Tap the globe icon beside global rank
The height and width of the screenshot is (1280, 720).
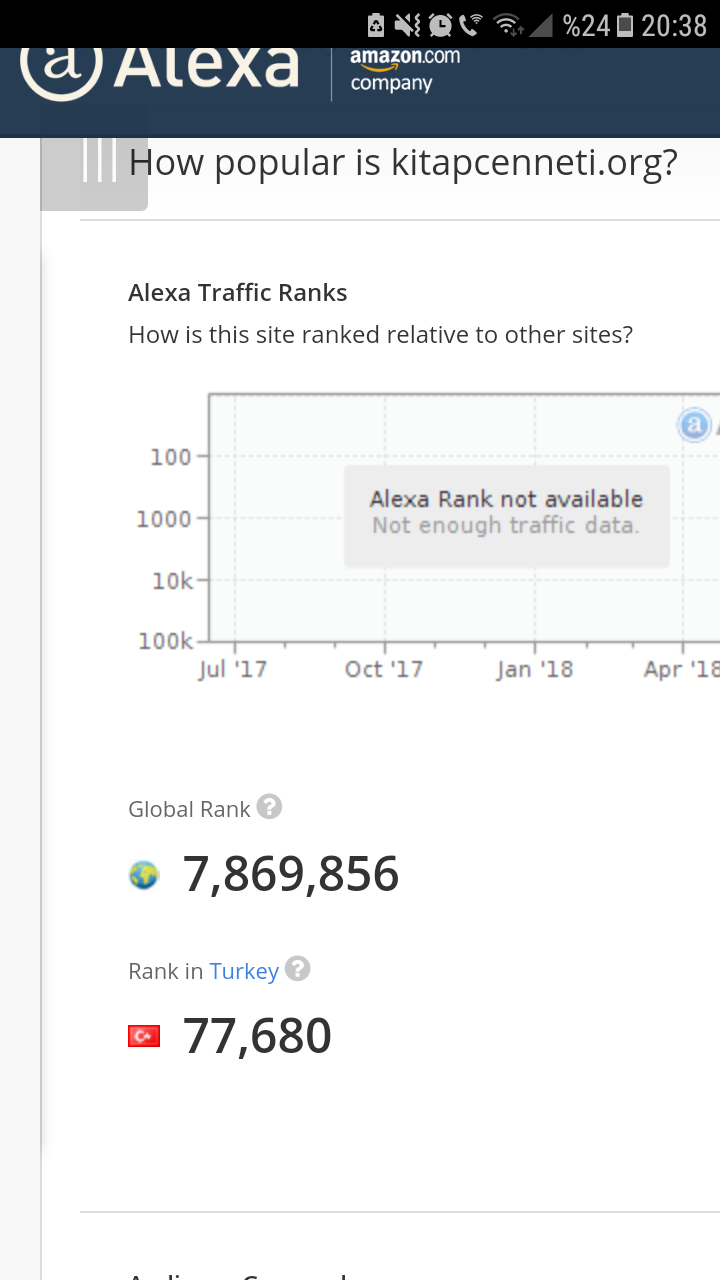[144, 876]
